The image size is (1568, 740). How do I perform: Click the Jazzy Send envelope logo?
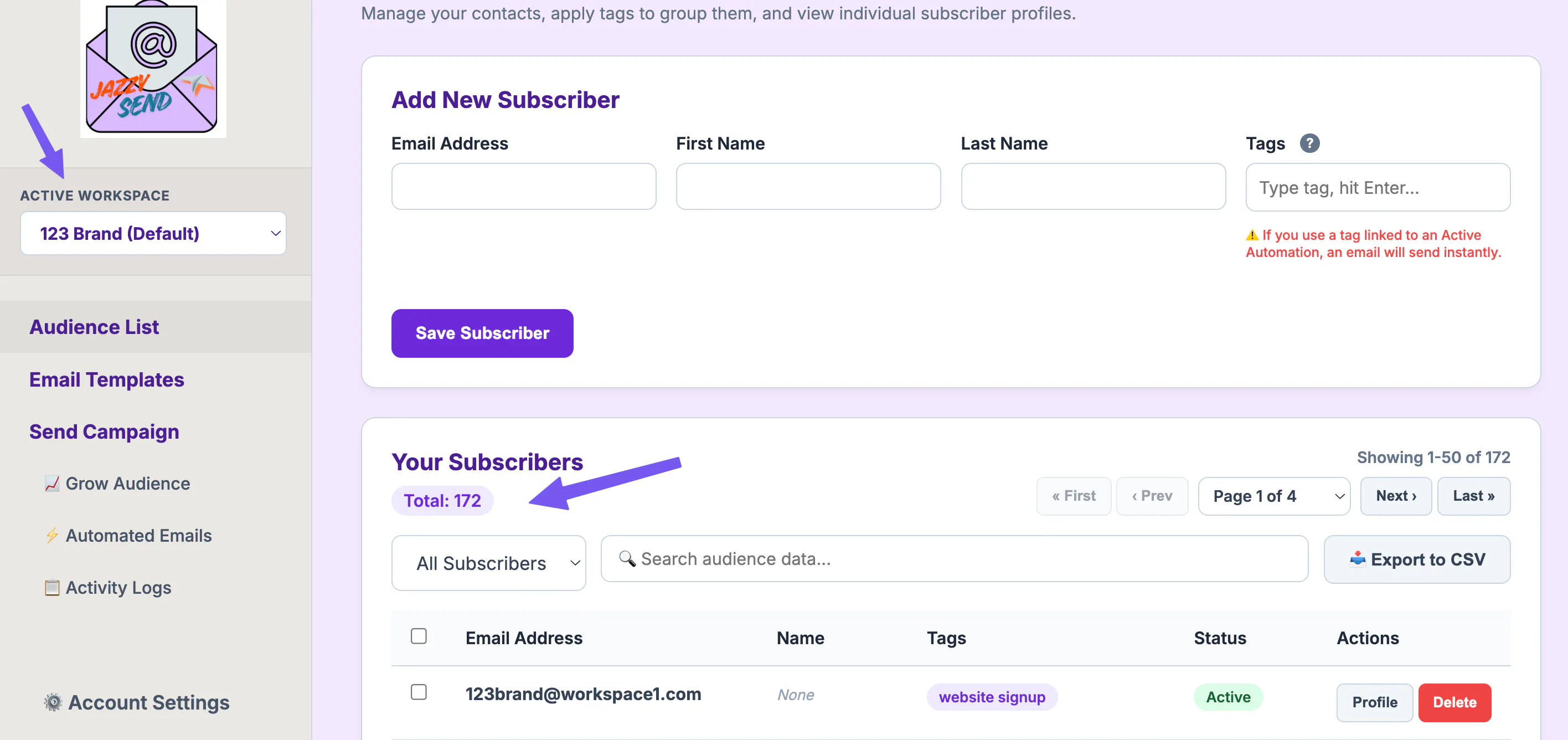pyautogui.click(x=153, y=67)
